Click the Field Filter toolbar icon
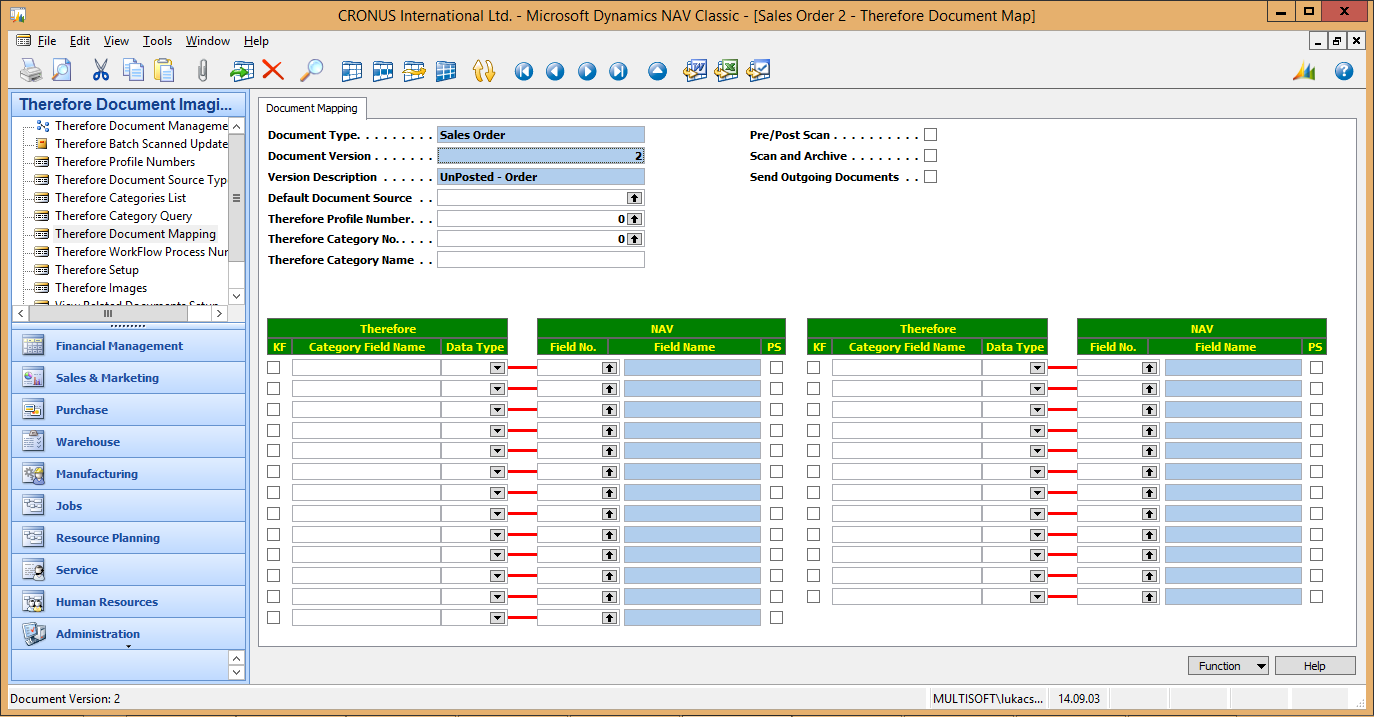1374x717 pixels. (x=352, y=70)
